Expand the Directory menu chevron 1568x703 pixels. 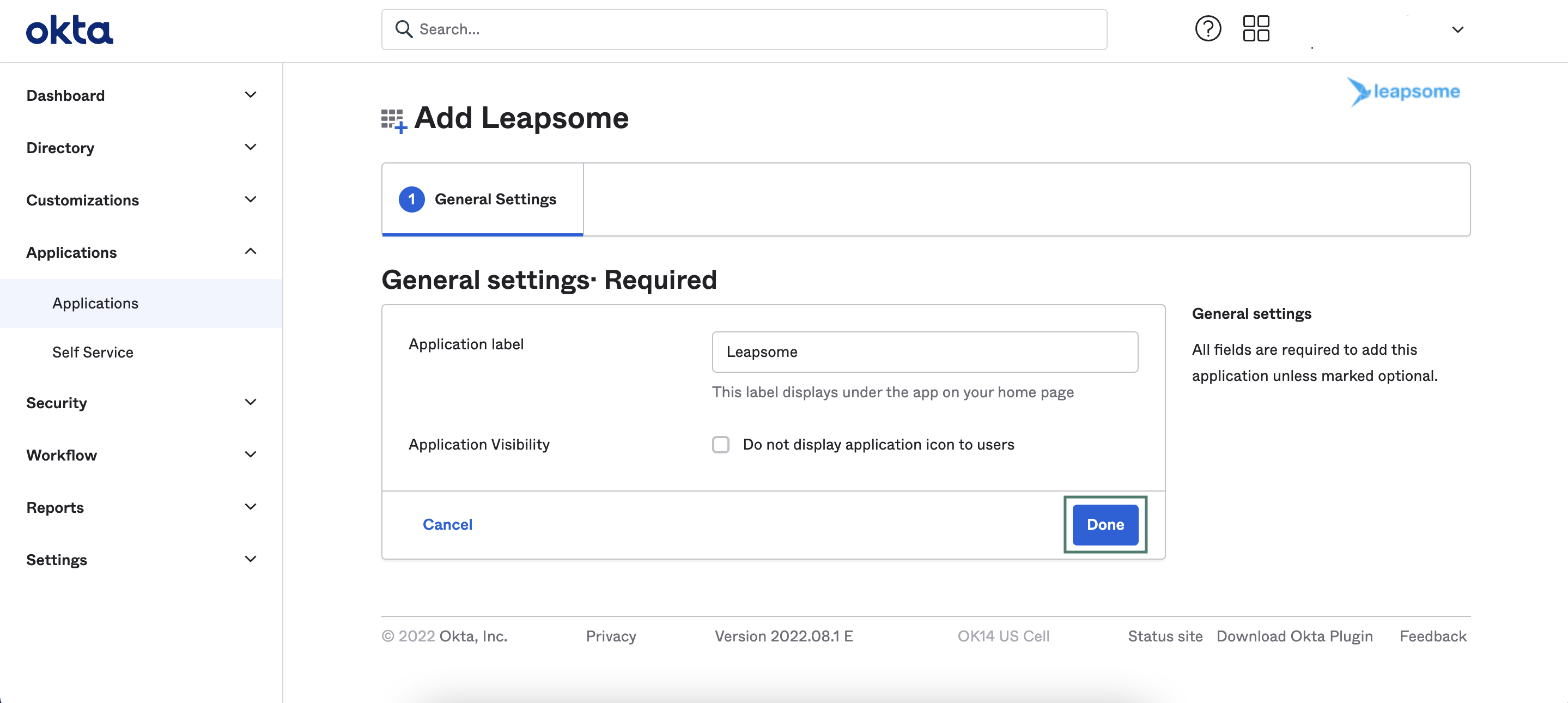click(250, 147)
